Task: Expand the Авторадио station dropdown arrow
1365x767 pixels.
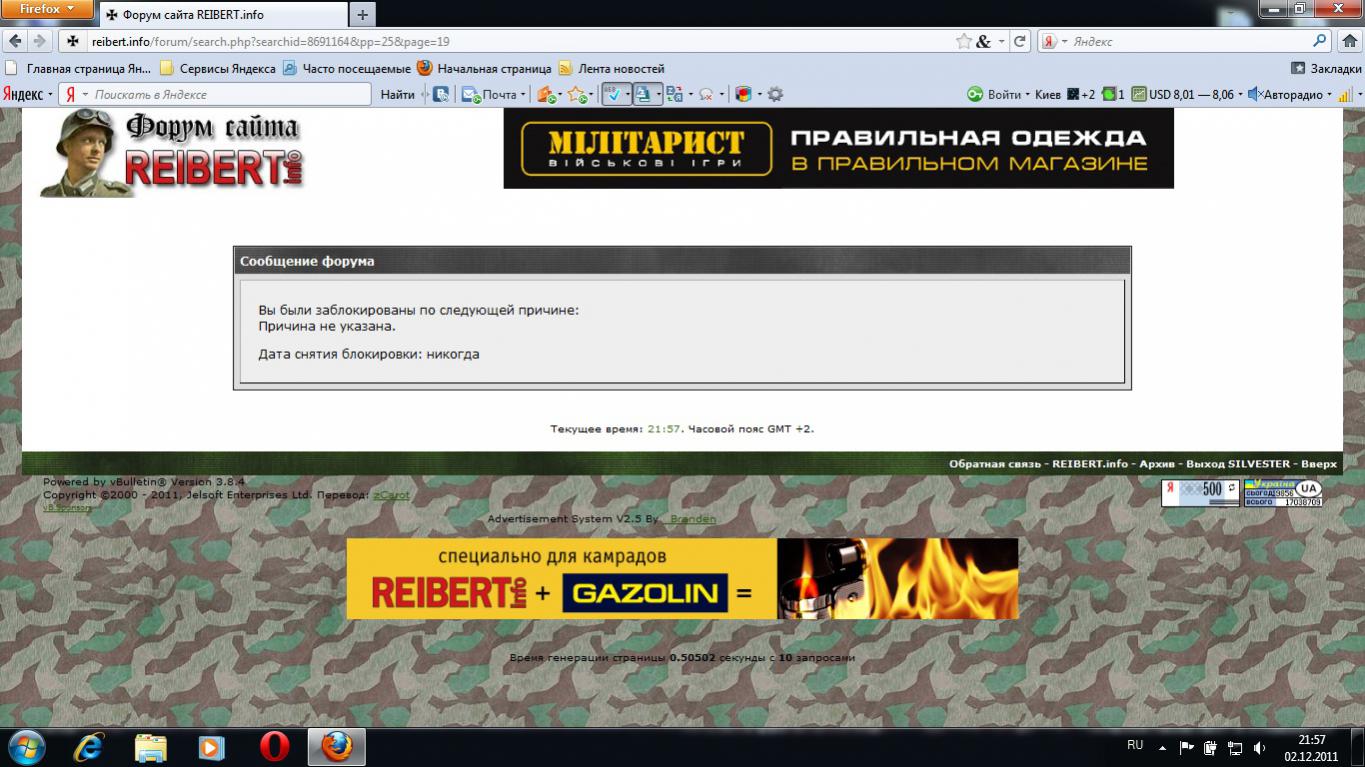Action: [x=1329, y=95]
